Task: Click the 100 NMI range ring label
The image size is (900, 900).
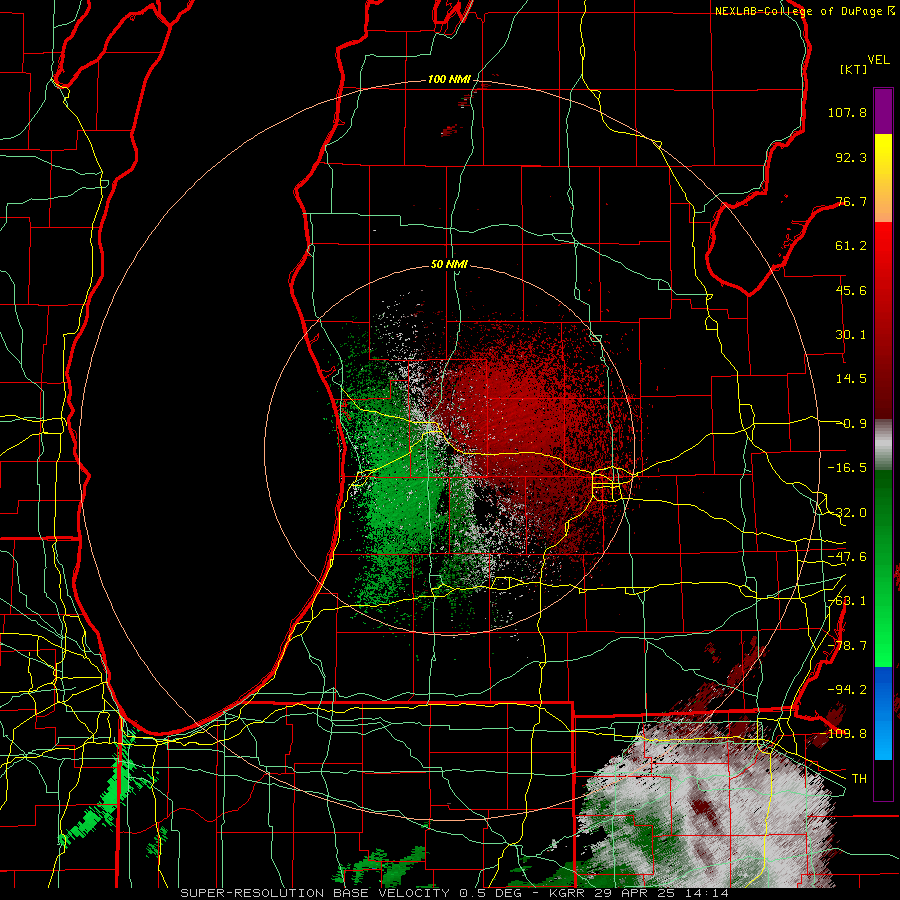Action: click(x=449, y=79)
